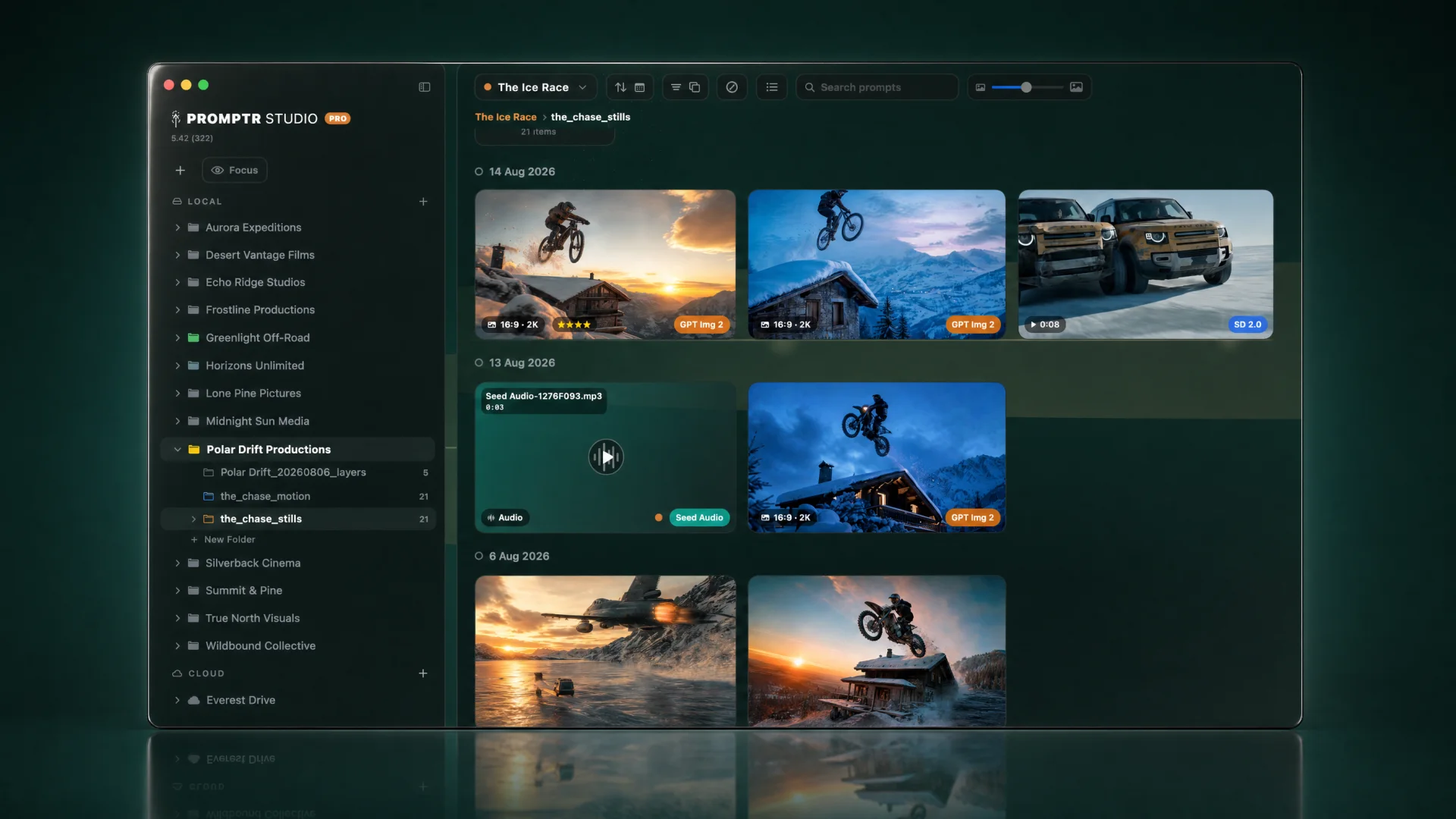Viewport: 1456px width, 819px height.
Task: Click the New Folder button
Action: tap(223, 540)
